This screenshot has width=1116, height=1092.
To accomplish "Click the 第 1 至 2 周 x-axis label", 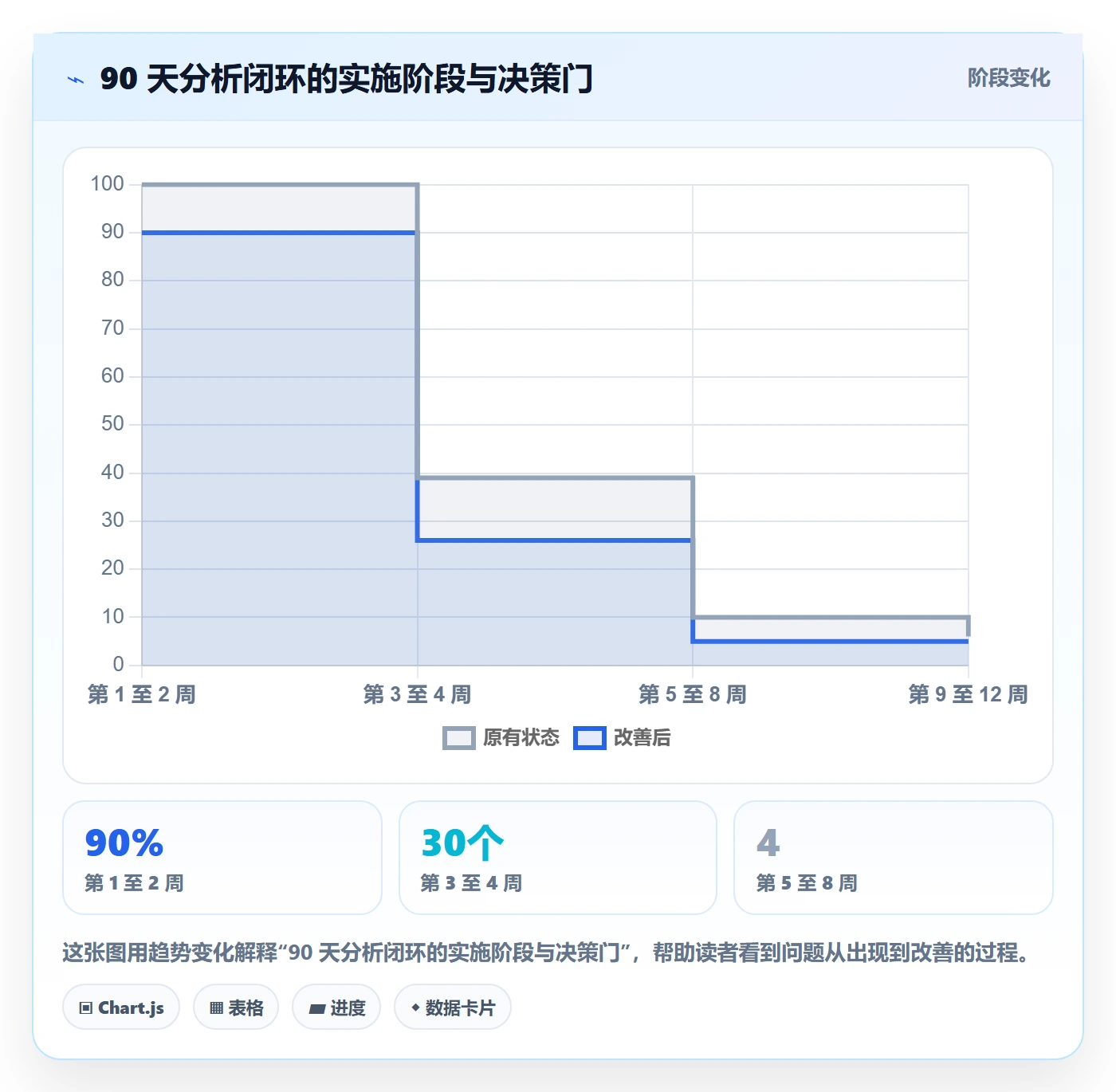I will click(142, 694).
